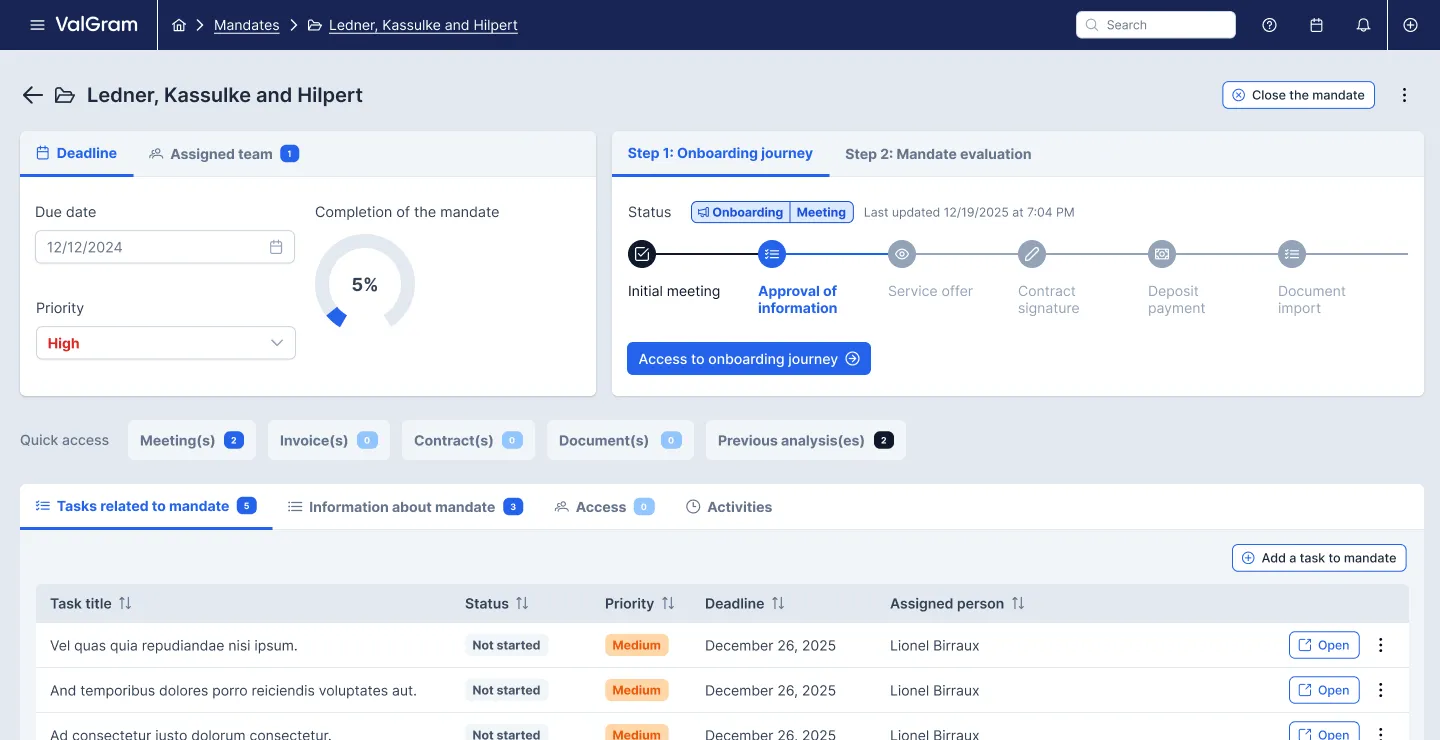Check notifications via the bell icon

click(1363, 24)
